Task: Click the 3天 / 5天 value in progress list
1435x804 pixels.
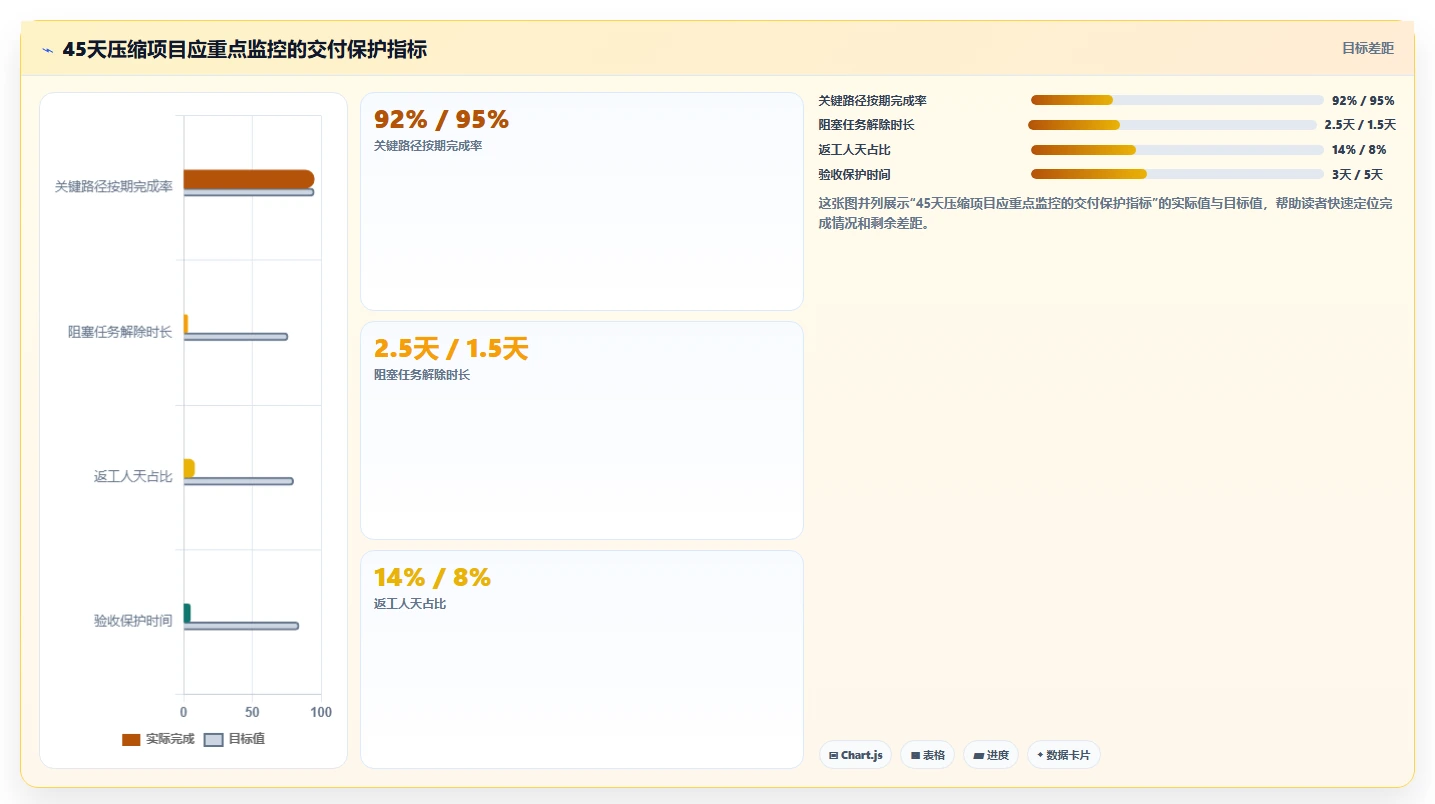Action: pos(1357,174)
